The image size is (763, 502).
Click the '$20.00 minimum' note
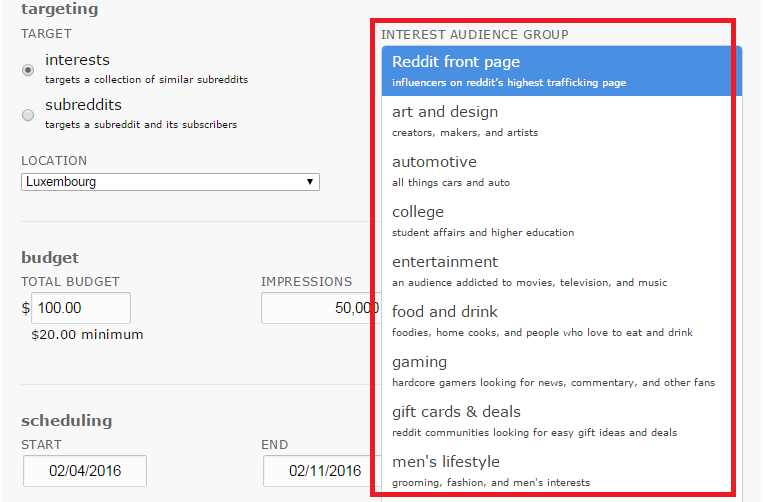coord(87,335)
